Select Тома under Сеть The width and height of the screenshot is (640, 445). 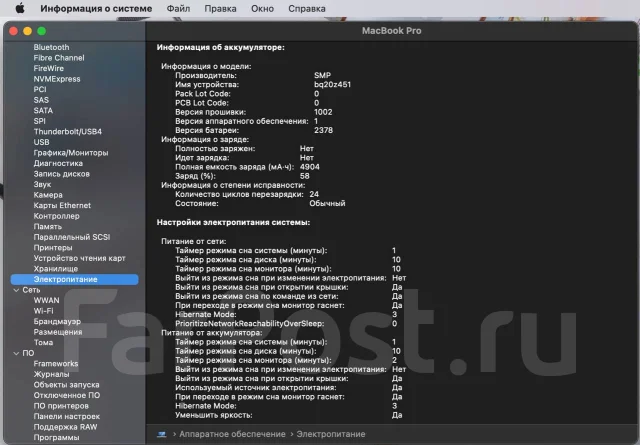coord(43,343)
